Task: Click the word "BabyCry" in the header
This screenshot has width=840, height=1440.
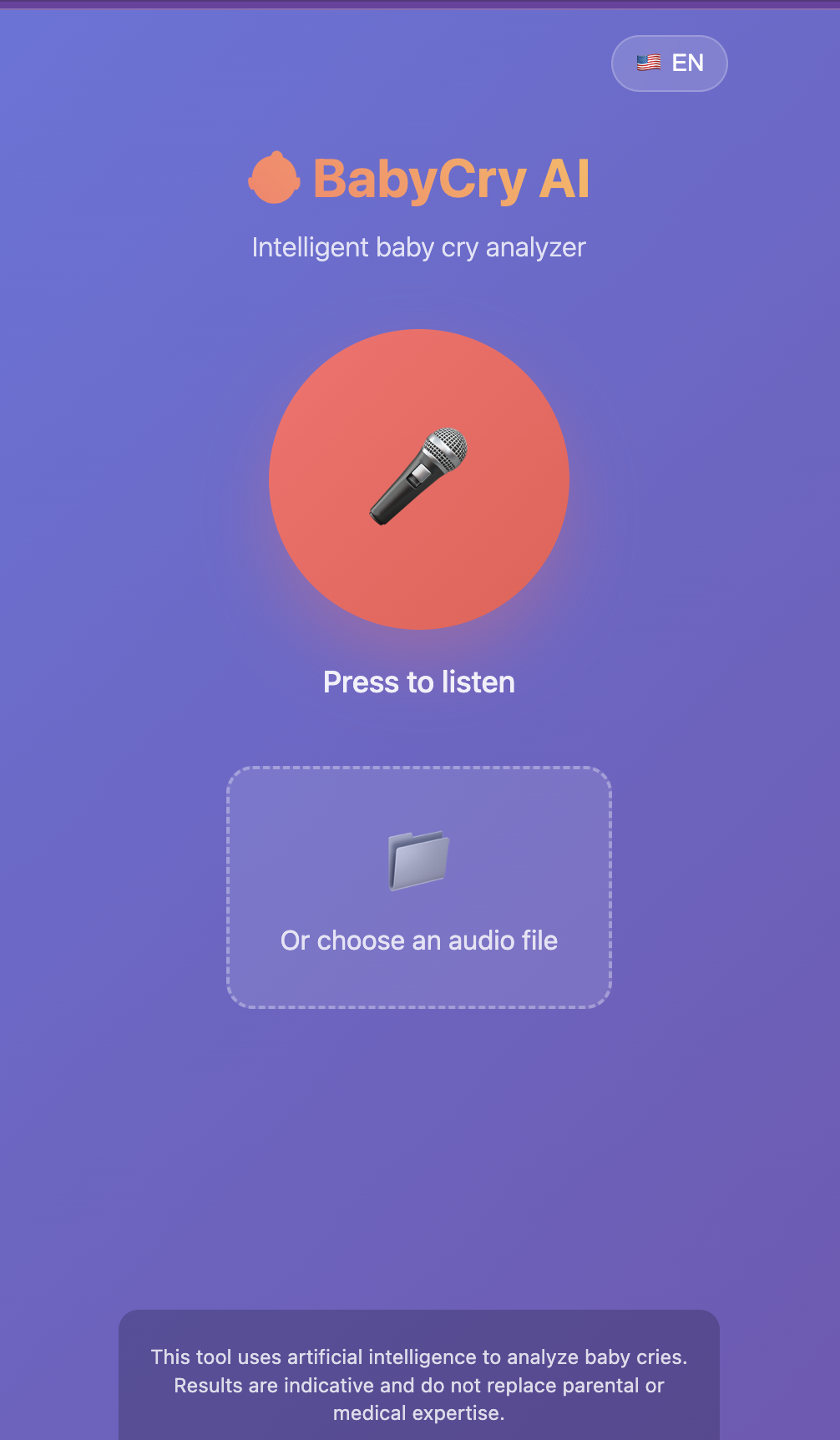Action: [419, 180]
